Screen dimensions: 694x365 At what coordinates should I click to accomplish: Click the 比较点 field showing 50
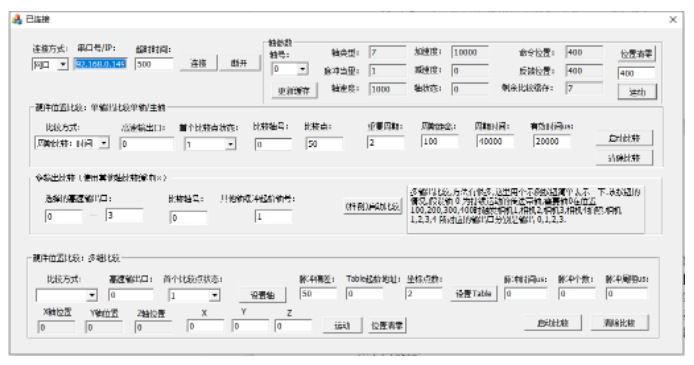324,144
